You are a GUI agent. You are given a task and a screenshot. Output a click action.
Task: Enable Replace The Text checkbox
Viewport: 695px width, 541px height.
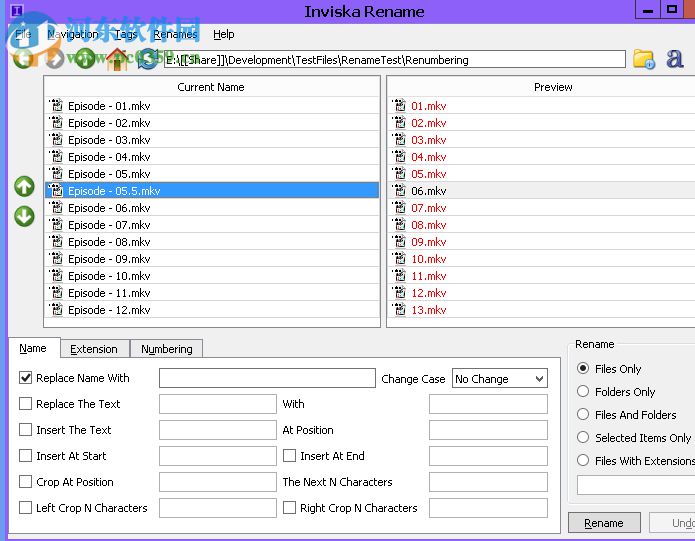(26, 404)
